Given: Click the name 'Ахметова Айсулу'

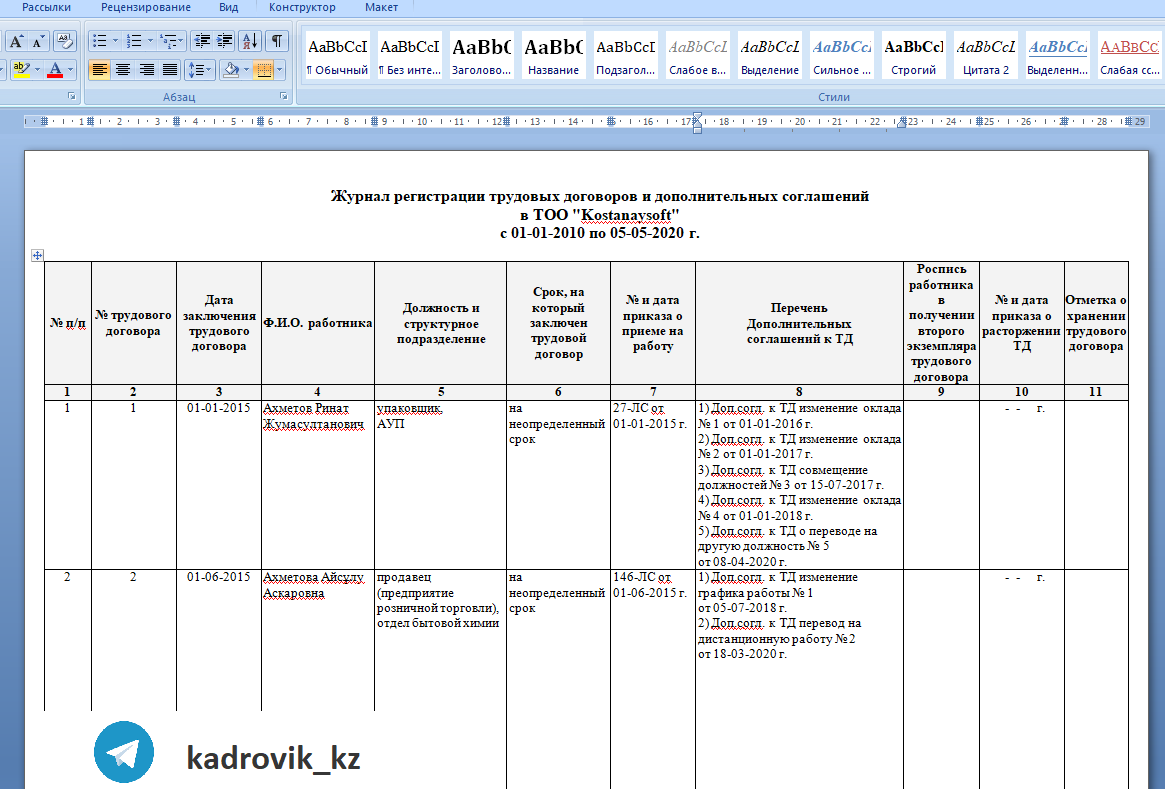Looking at the screenshot, I should [314, 577].
